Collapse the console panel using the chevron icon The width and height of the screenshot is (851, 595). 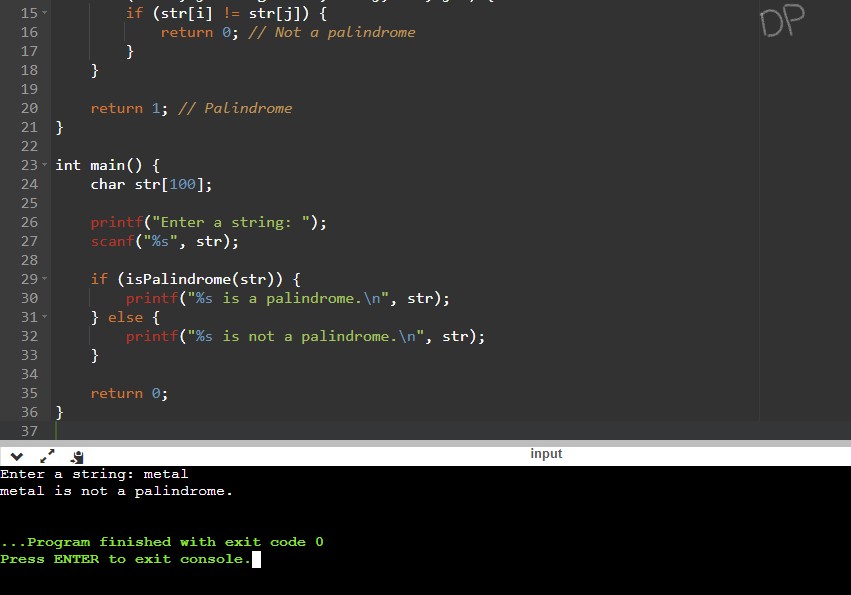(x=14, y=455)
